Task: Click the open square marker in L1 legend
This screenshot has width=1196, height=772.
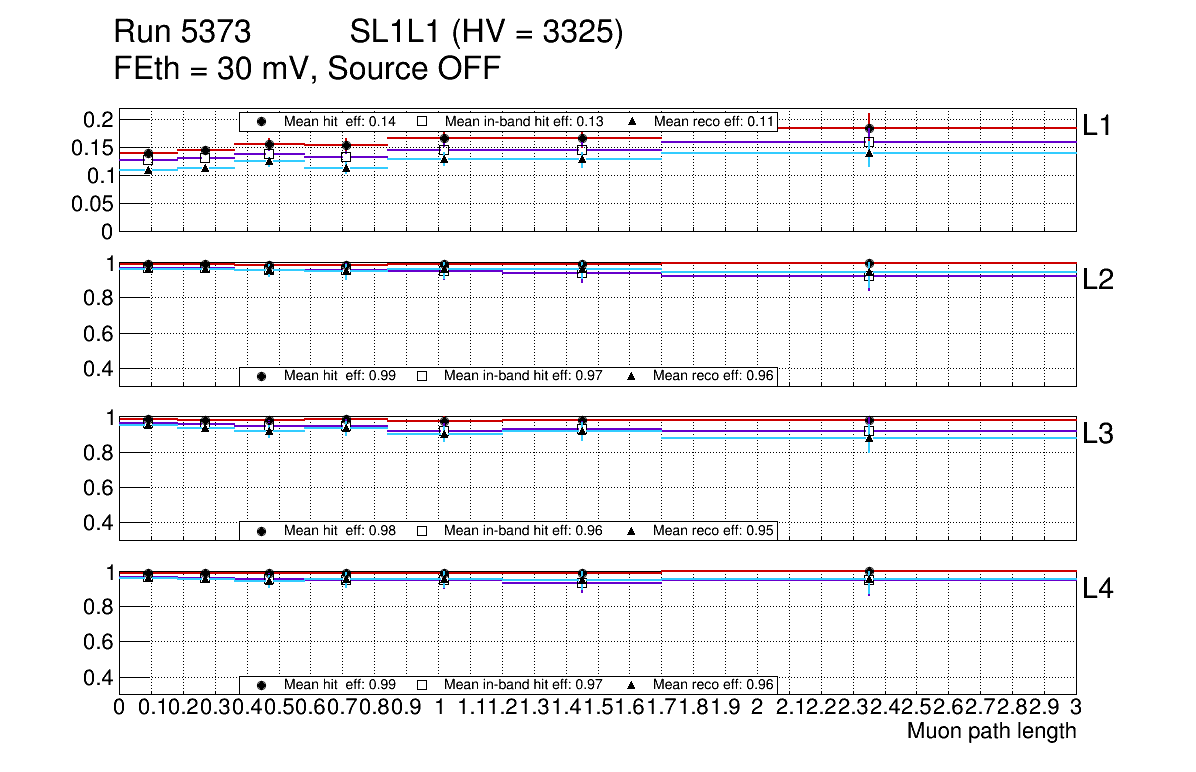Action: [x=422, y=121]
